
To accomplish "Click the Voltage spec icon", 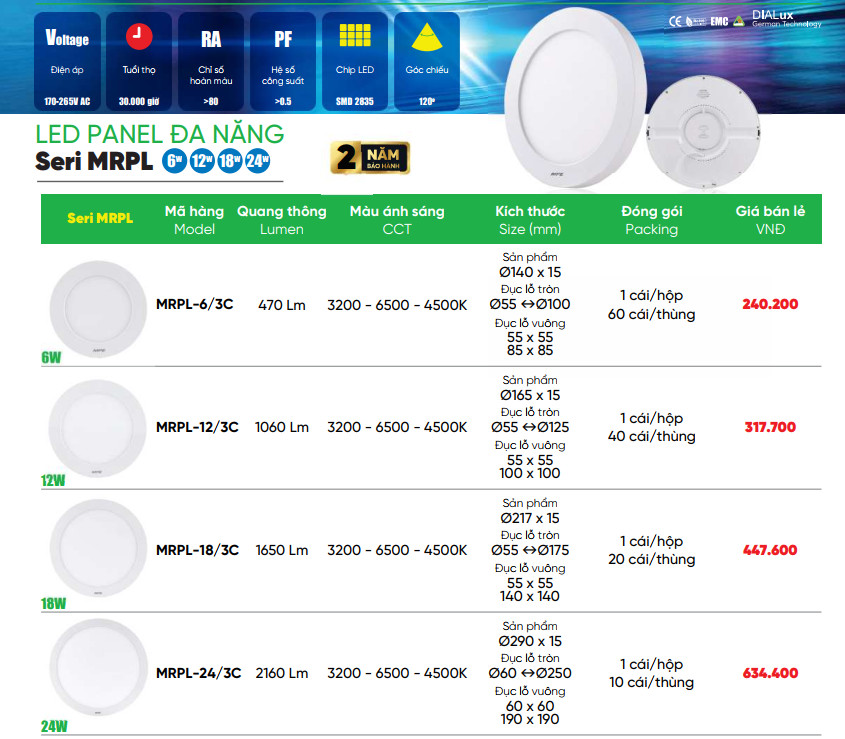I will click(67, 39).
